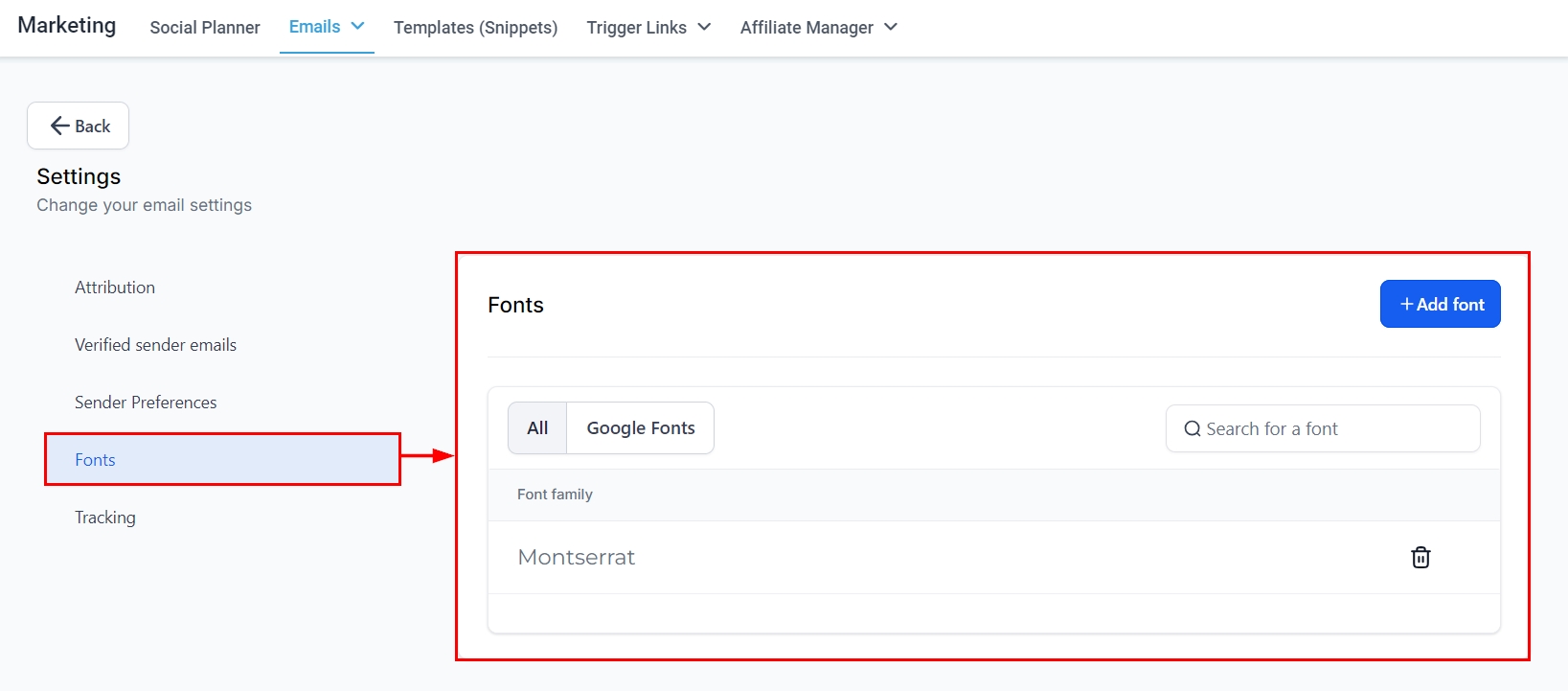Go to Tracking settings
This screenshot has width=1568, height=691.
coord(105,518)
